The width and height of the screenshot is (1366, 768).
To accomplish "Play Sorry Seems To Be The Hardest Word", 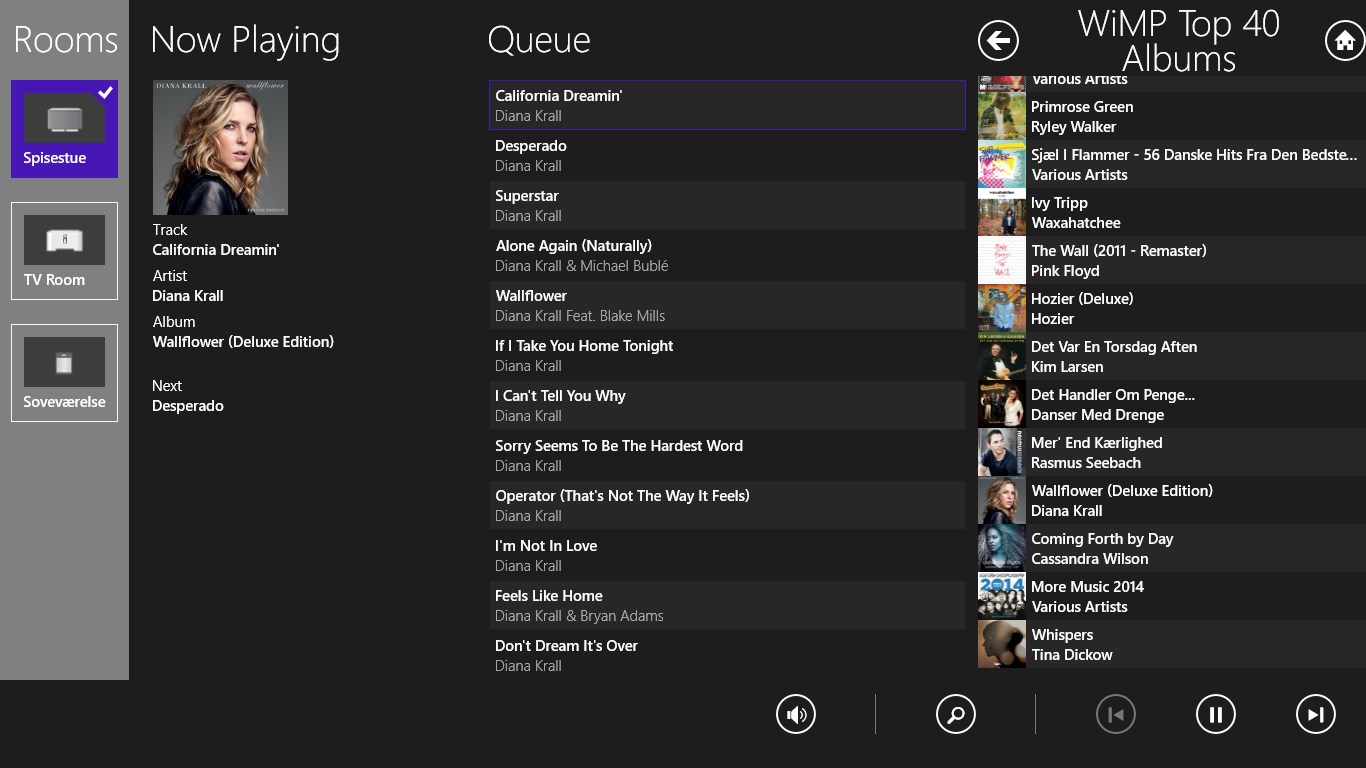I will (727, 455).
